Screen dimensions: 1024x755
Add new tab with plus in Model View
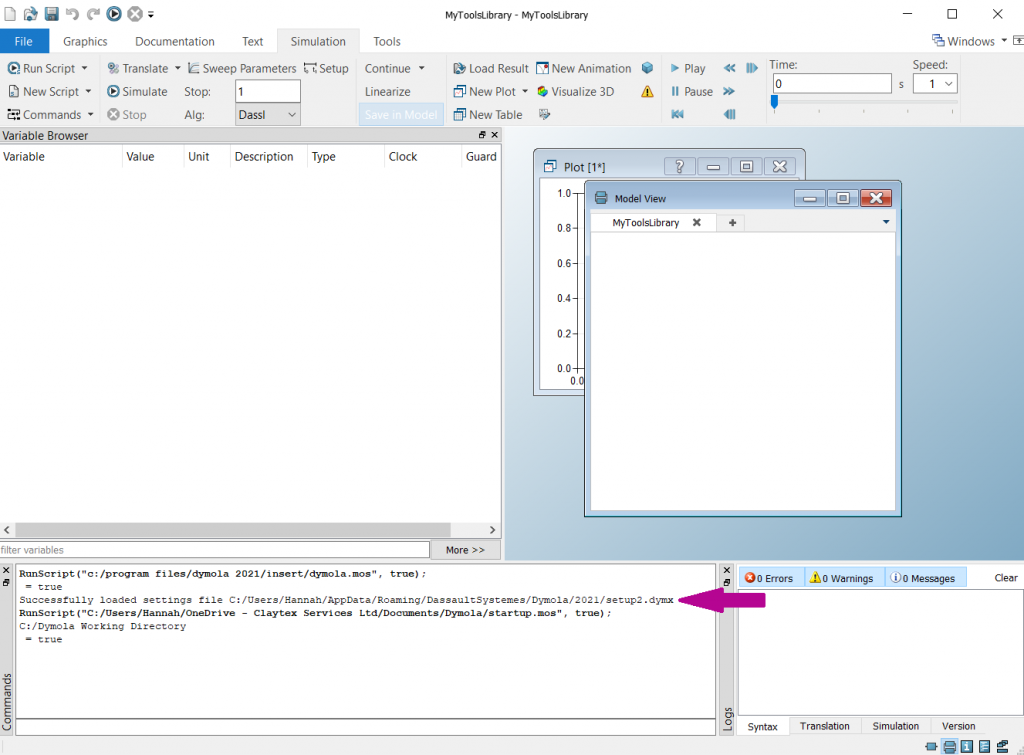coord(732,223)
